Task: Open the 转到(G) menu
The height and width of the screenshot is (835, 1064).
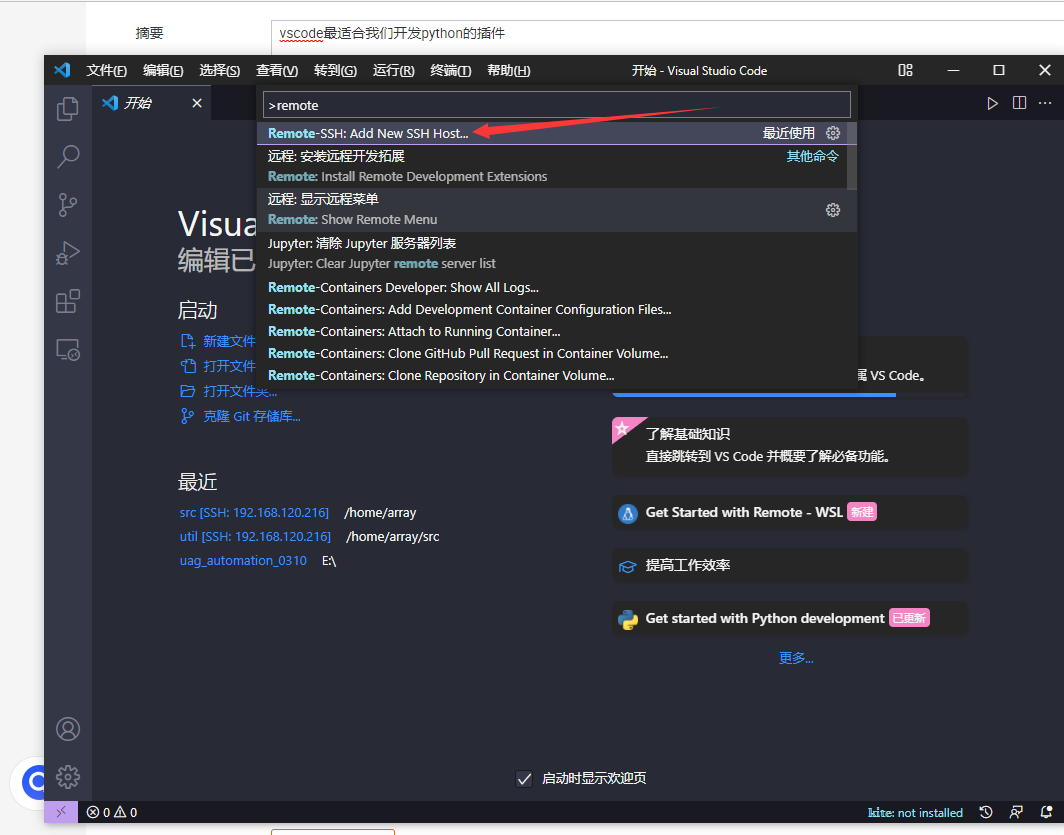Action: tap(335, 71)
